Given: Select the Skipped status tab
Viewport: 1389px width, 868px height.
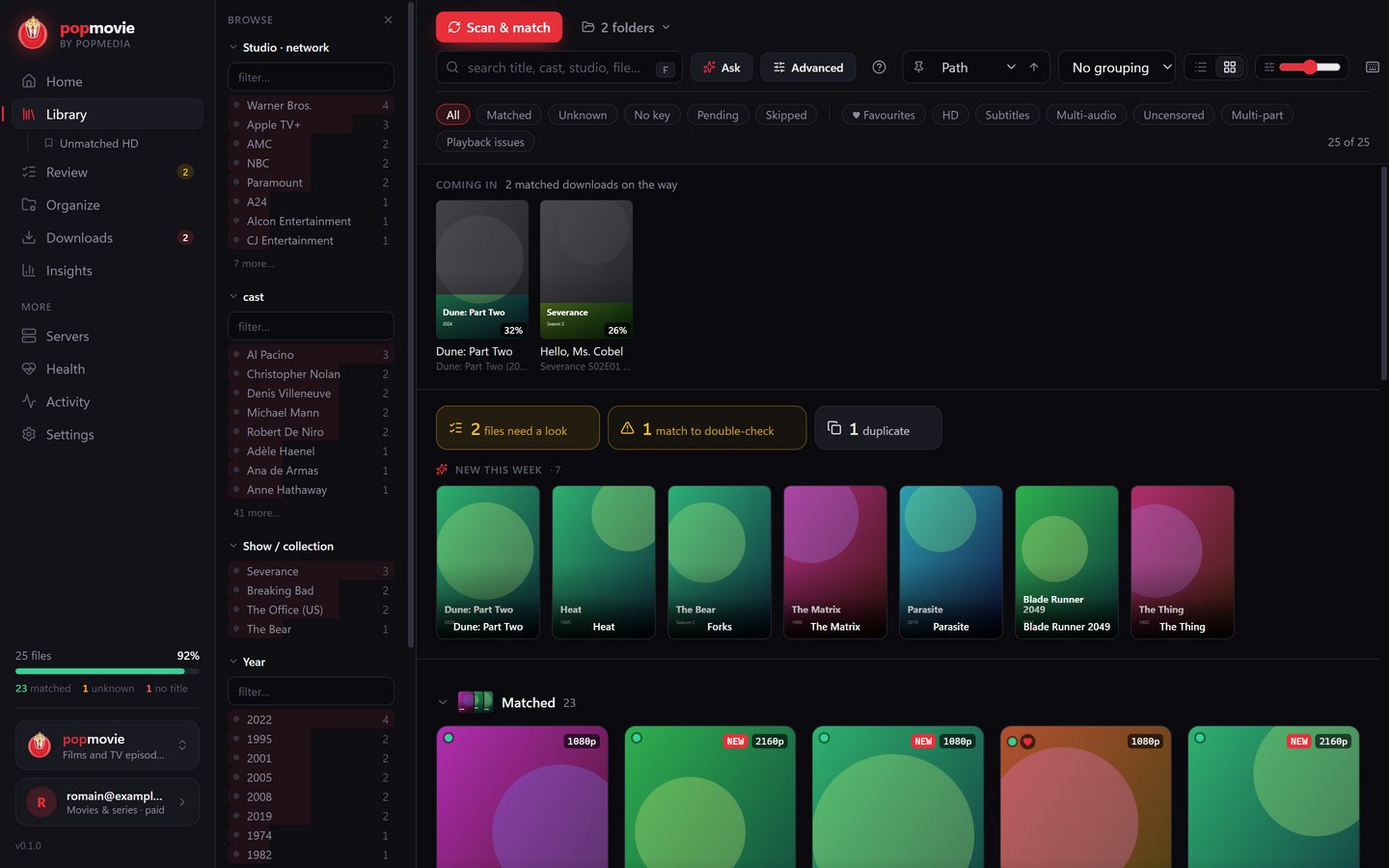Looking at the screenshot, I should (786, 115).
